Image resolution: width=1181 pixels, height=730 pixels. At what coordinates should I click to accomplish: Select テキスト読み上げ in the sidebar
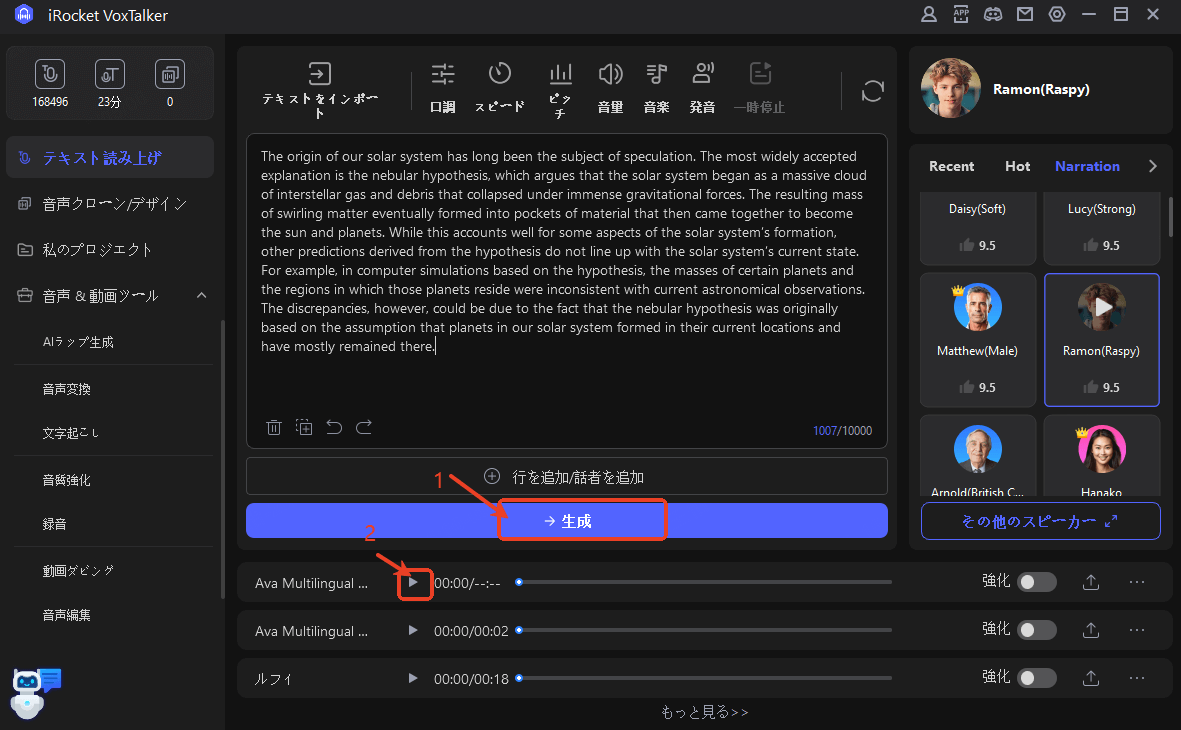point(110,157)
